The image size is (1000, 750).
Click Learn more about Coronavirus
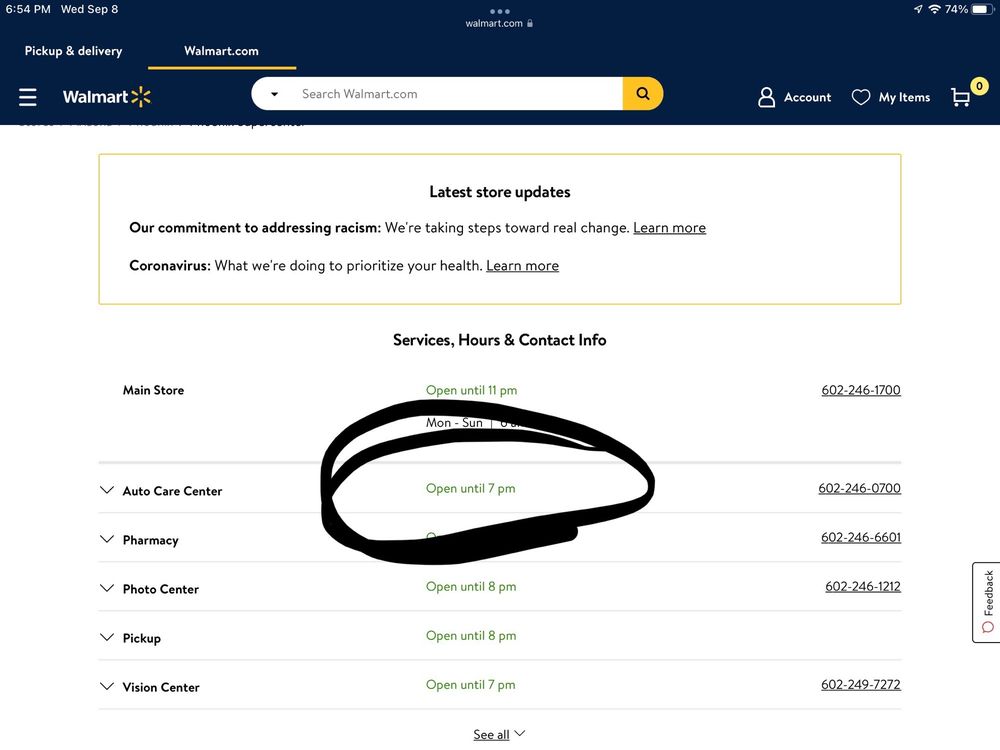click(x=522, y=266)
